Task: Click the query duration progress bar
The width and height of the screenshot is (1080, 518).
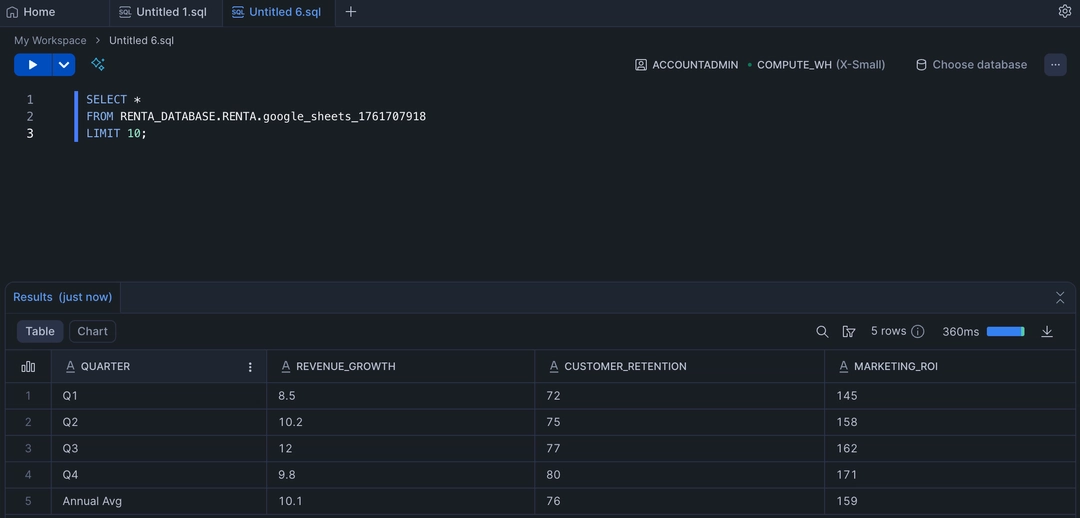Action: point(1005,332)
